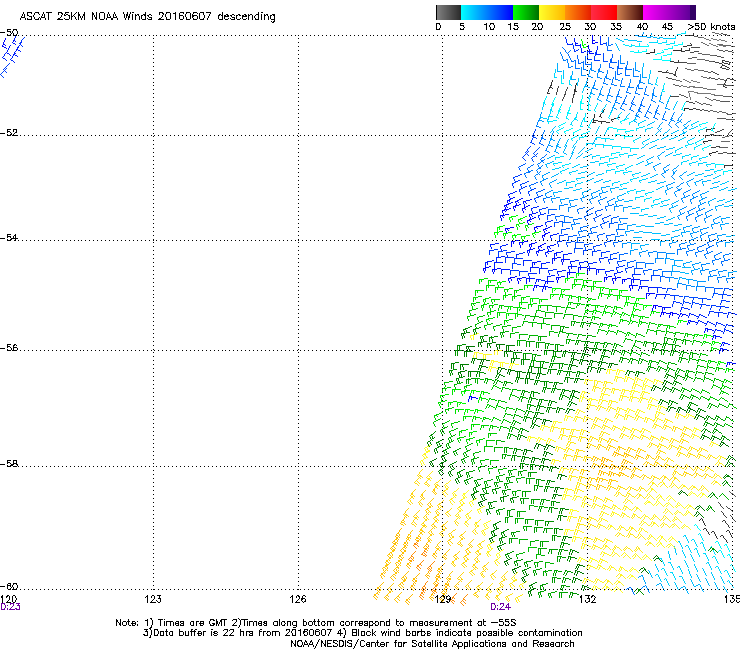Click the -54 latitude axis label
The height and width of the screenshot is (650, 740).
tap(9, 237)
